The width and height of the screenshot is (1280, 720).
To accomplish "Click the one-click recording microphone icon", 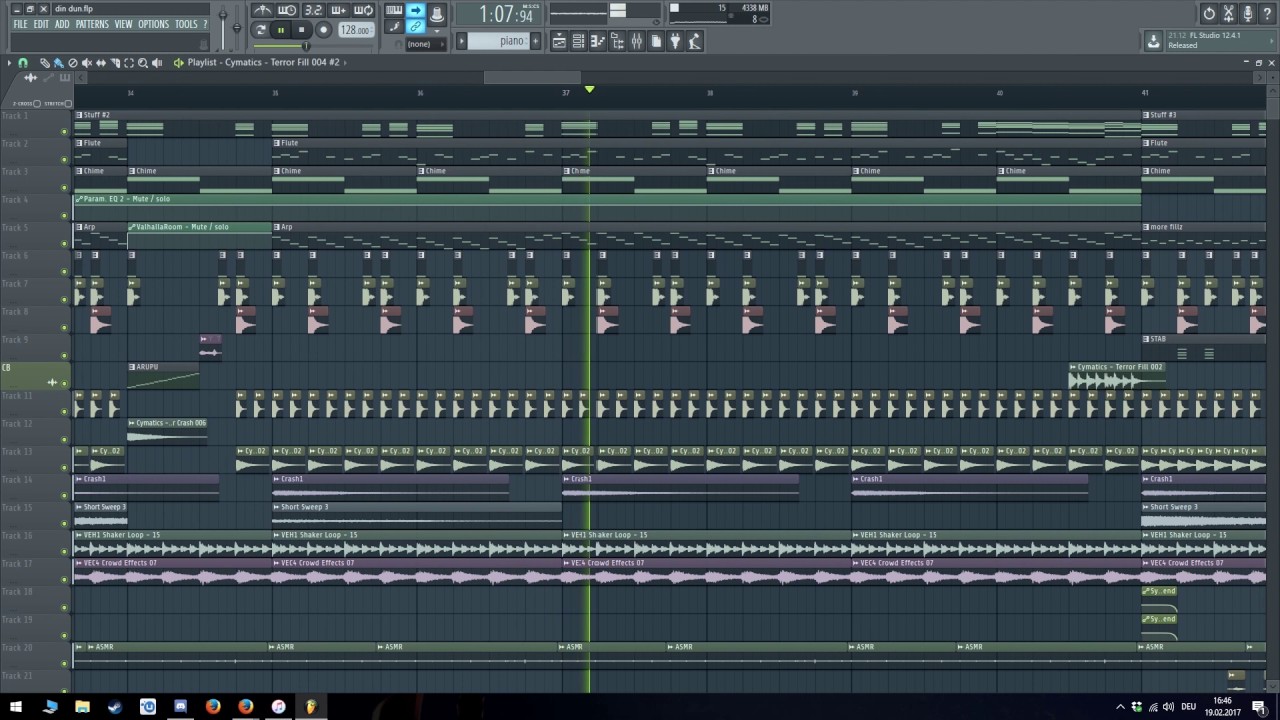I will pos(1248,13).
